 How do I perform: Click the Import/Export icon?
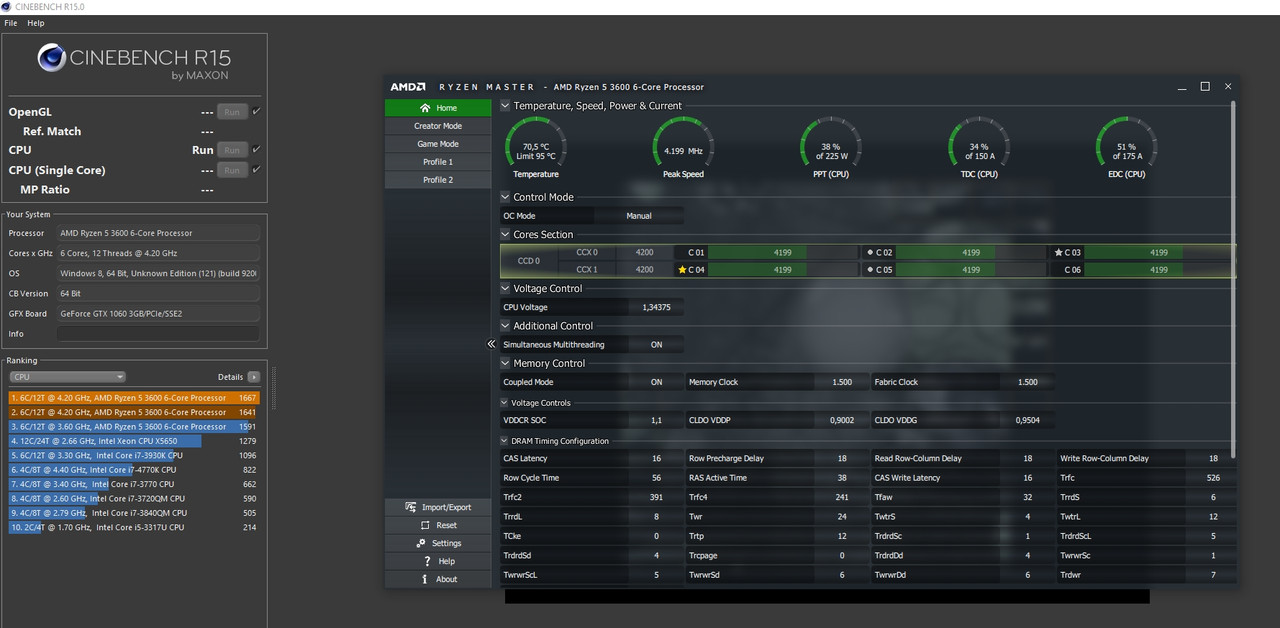[x=412, y=507]
